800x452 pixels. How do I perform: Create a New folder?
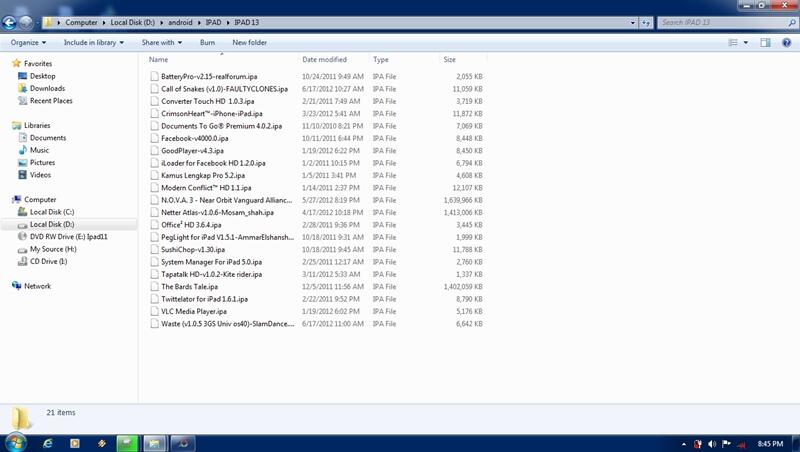coord(249,42)
